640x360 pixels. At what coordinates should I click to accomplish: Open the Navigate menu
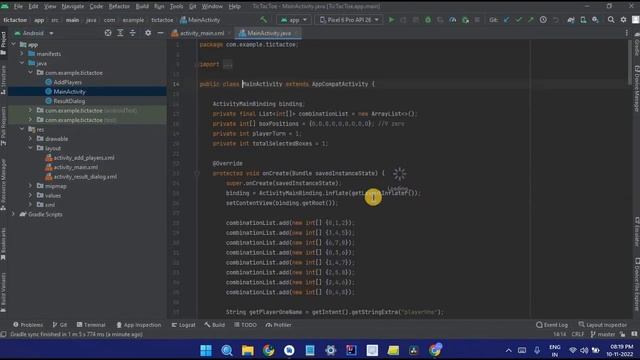[x=73, y=7]
